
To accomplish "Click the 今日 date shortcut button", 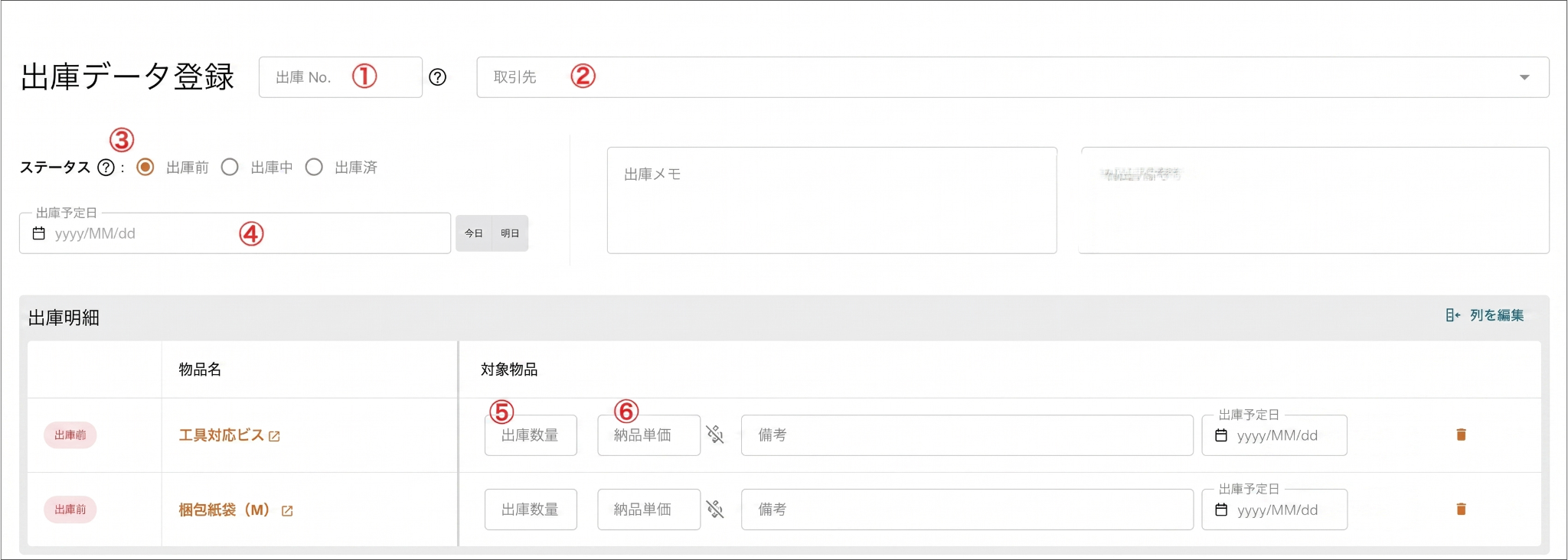I will click(474, 233).
